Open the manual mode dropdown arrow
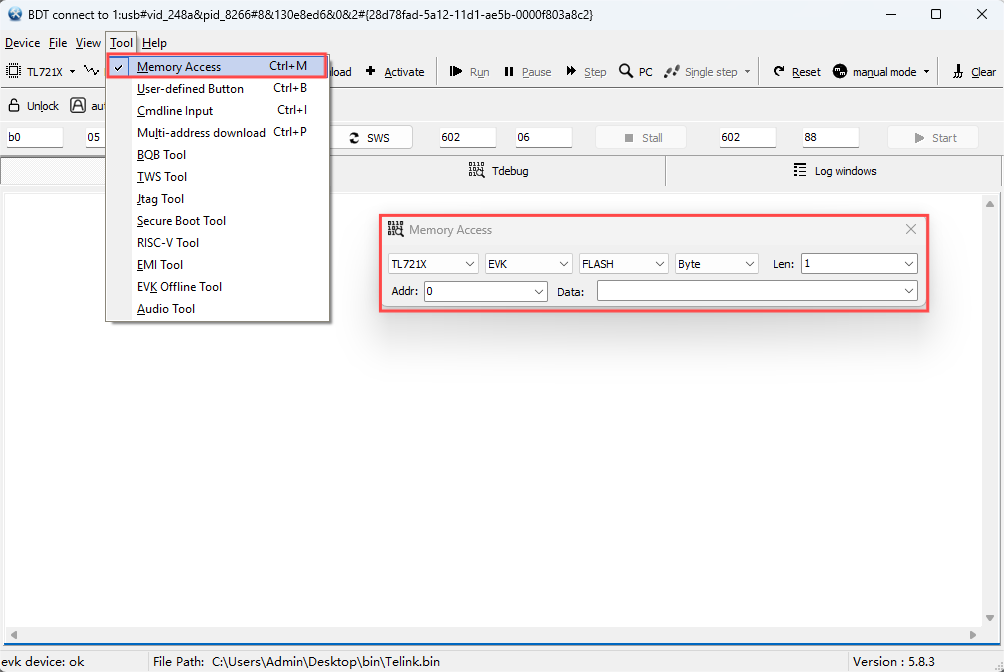Image resolution: width=1004 pixels, height=672 pixels. pos(926,72)
